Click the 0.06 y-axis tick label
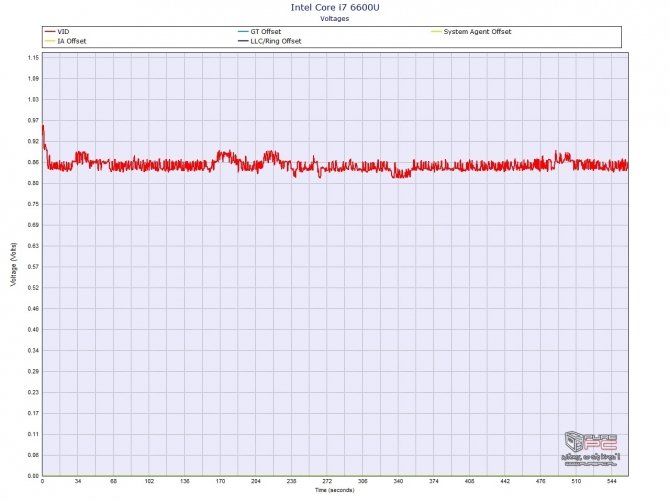 (33, 455)
